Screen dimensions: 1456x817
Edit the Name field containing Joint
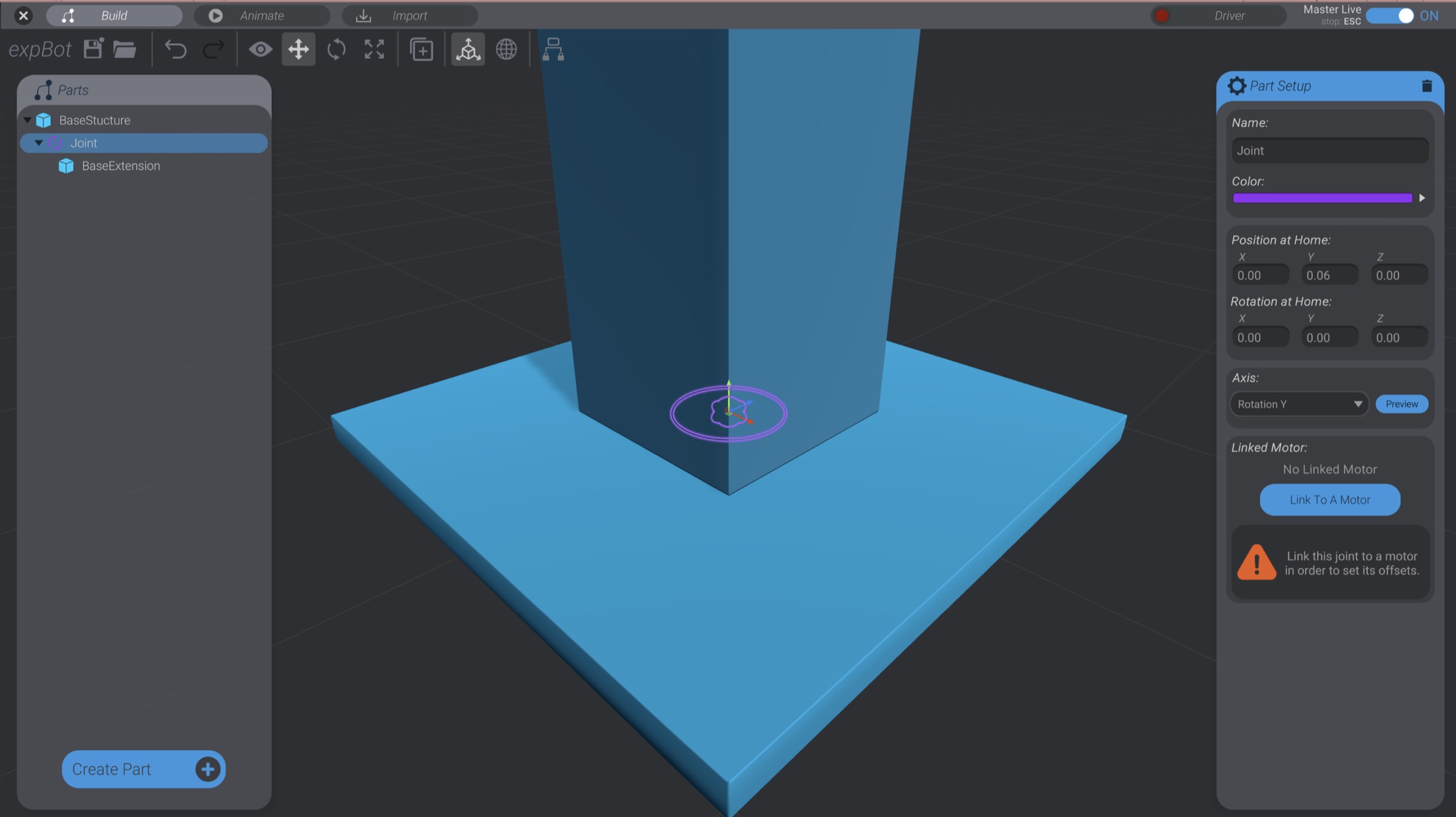click(1330, 150)
